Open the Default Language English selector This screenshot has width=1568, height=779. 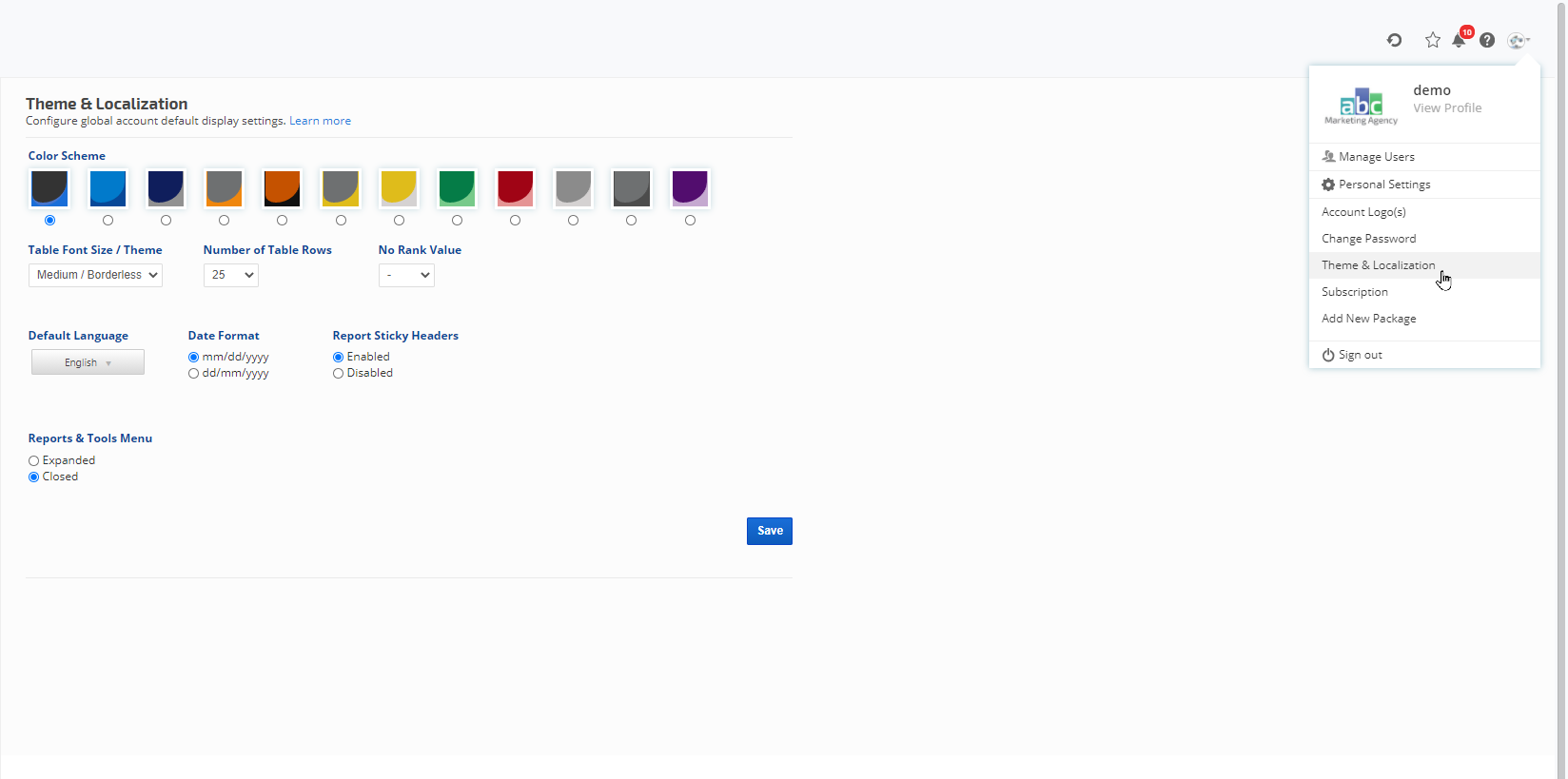(88, 362)
